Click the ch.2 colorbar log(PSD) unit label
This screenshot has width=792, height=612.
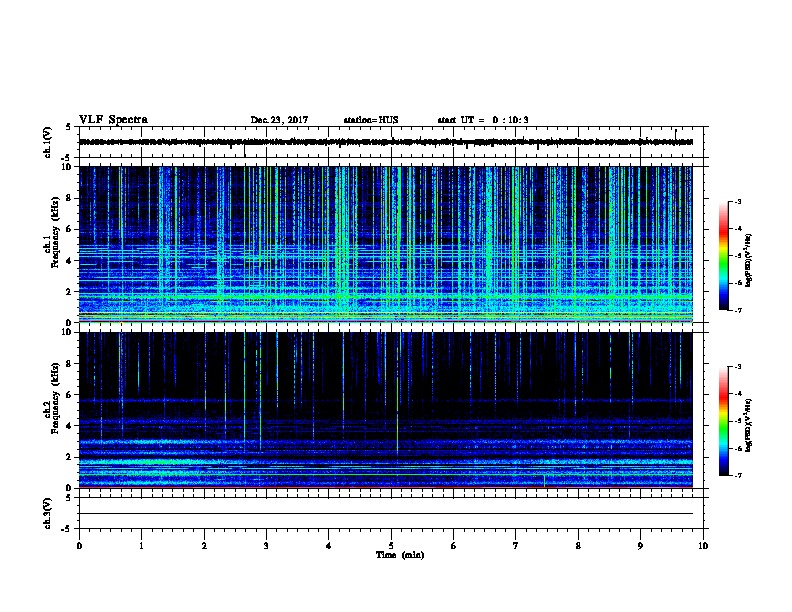[x=748, y=425]
